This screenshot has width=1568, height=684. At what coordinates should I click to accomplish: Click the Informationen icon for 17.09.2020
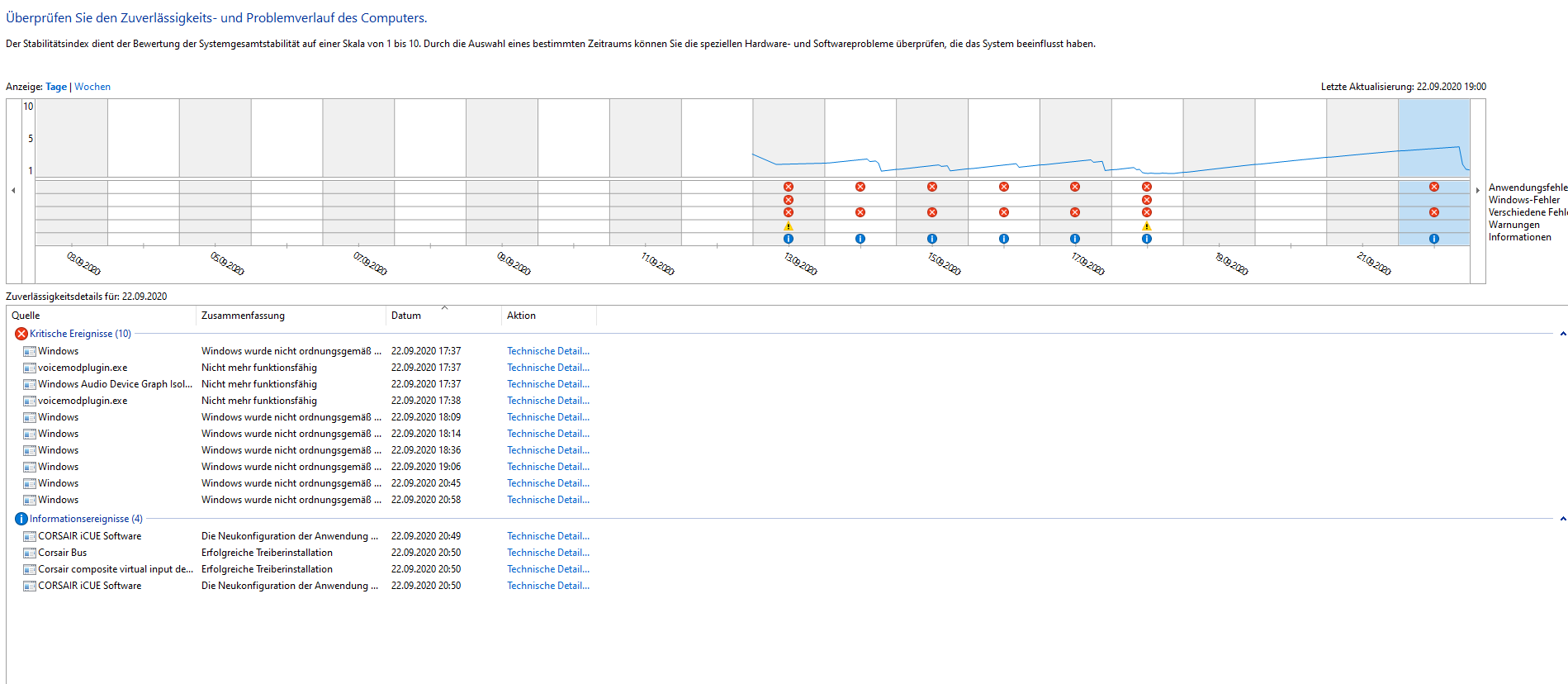(1075, 239)
